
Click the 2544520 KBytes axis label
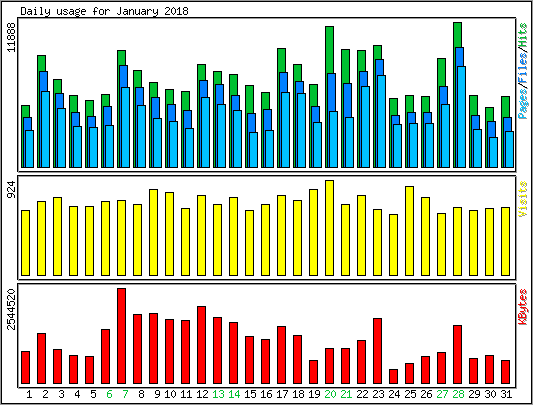tap(11, 309)
